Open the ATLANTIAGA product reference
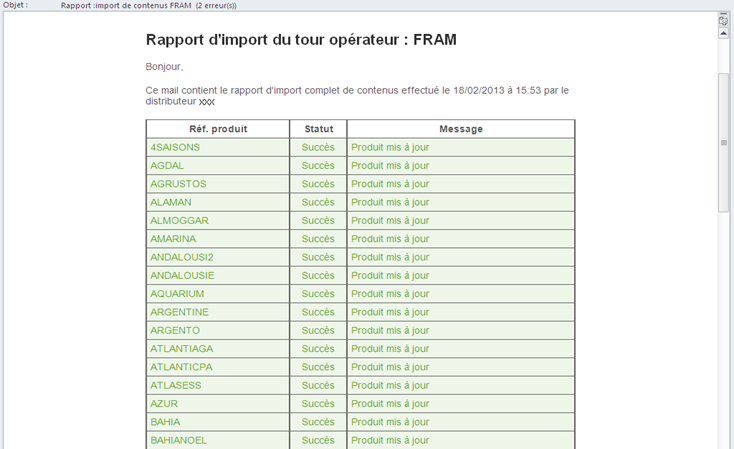The height and width of the screenshot is (449, 734). [x=181, y=349]
